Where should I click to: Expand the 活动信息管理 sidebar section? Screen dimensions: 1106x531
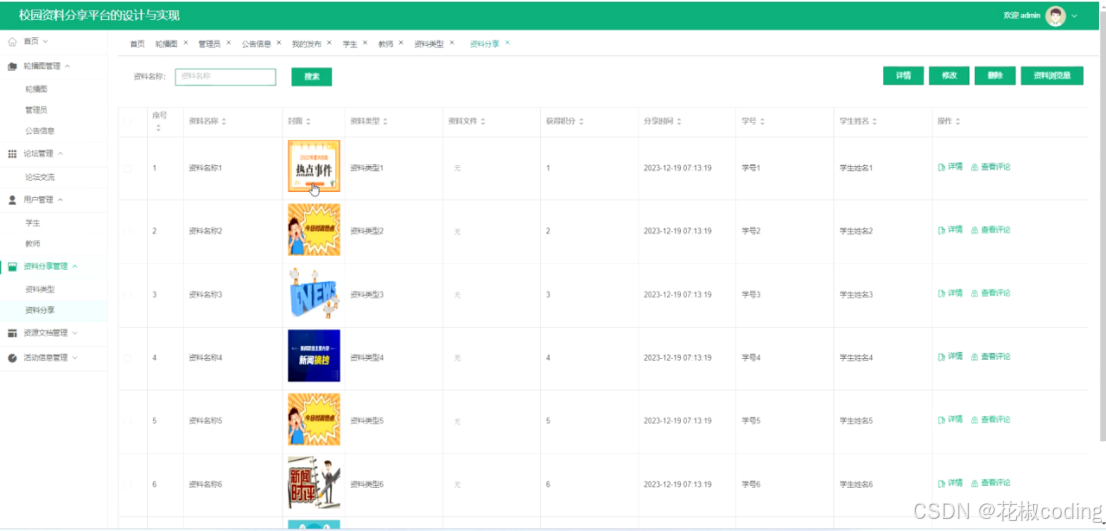[54, 358]
